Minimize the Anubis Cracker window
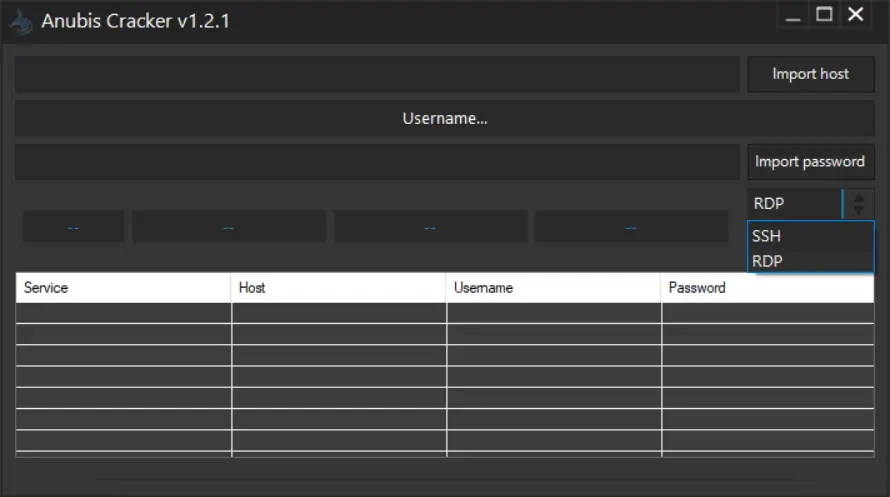The width and height of the screenshot is (890, 497). point(793,16)
